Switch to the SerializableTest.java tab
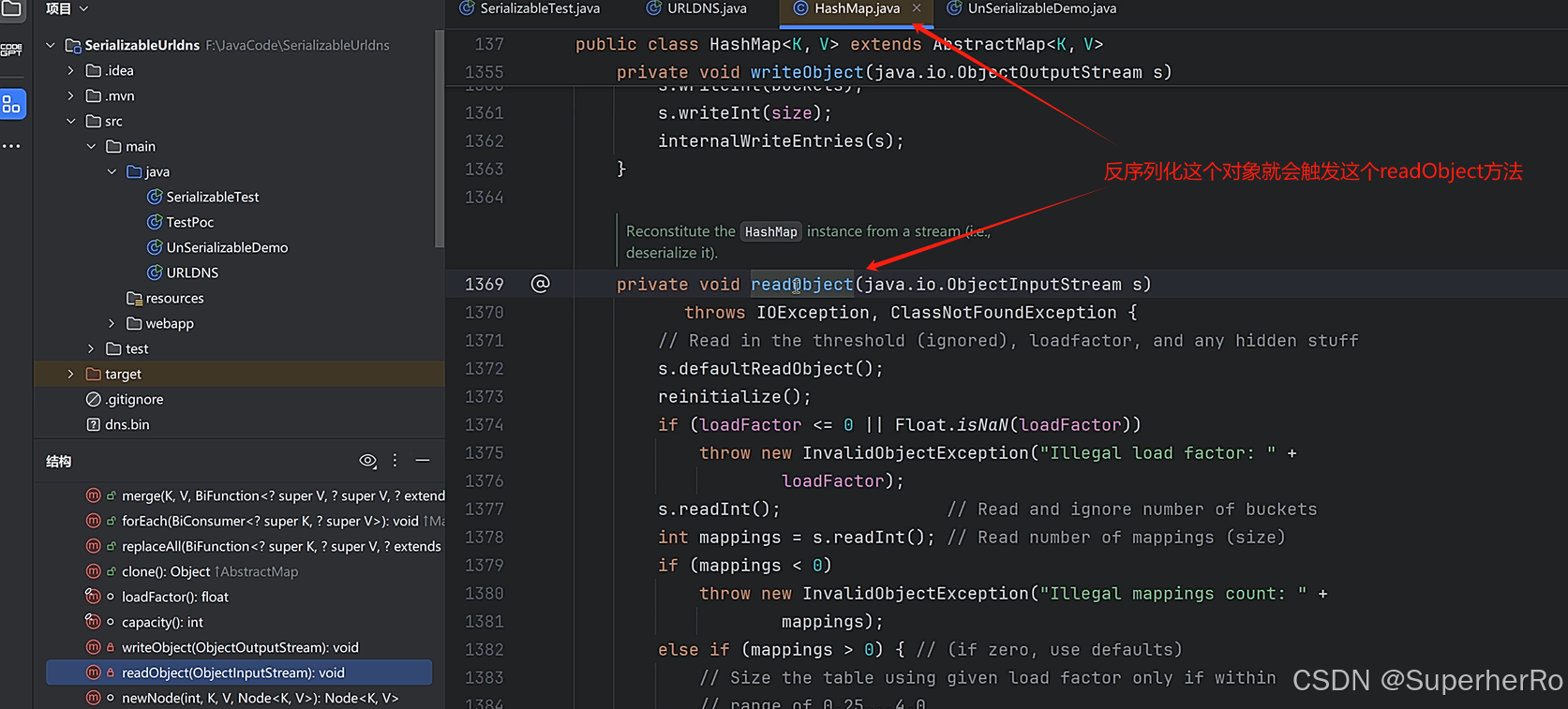This screenshot has width=1568, height=709. click(x=530, y=8)
